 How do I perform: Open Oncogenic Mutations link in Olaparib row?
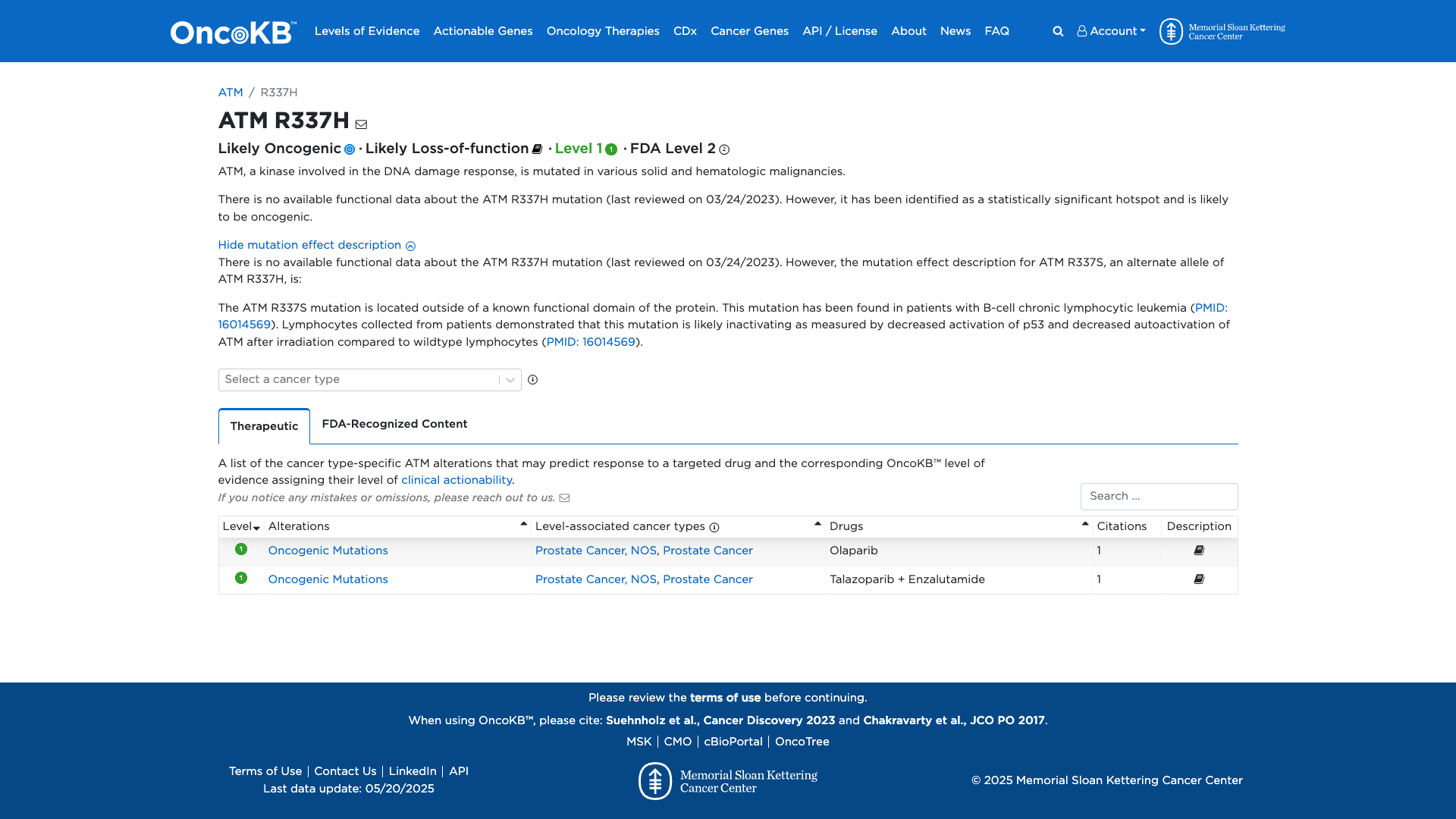[328, 551]
